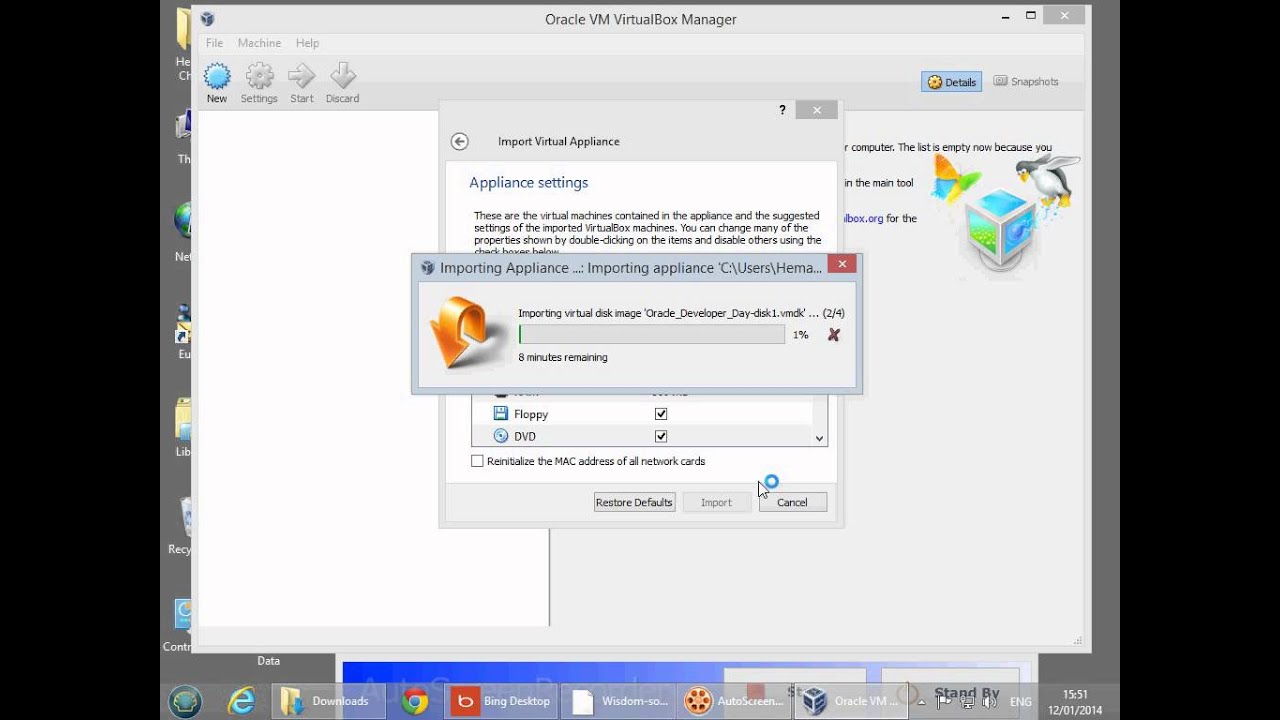Click the large orange import arrow icon

(468, 334)
